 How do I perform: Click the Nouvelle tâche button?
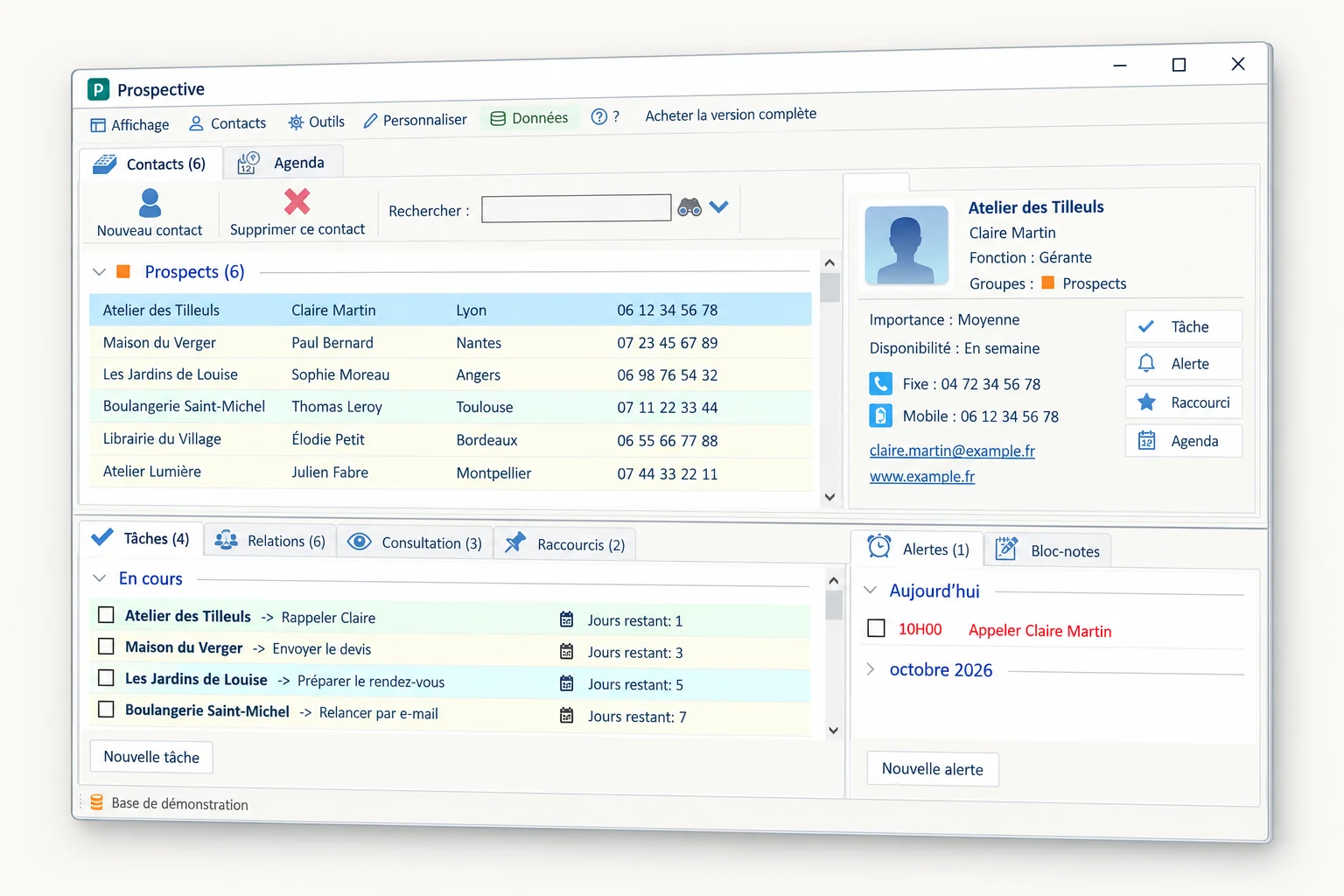(151, 757)
